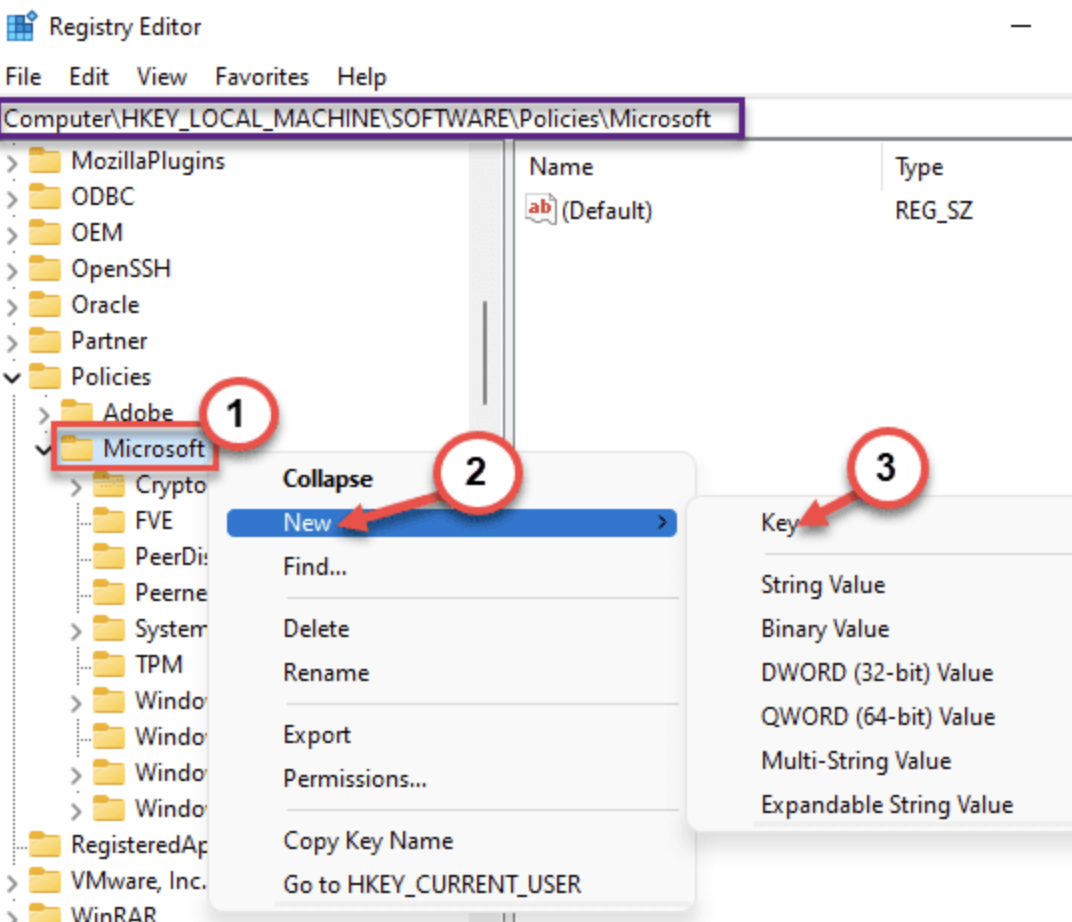
Task: Click the FVE key folder icon
Action: click(x=109, y=521)
